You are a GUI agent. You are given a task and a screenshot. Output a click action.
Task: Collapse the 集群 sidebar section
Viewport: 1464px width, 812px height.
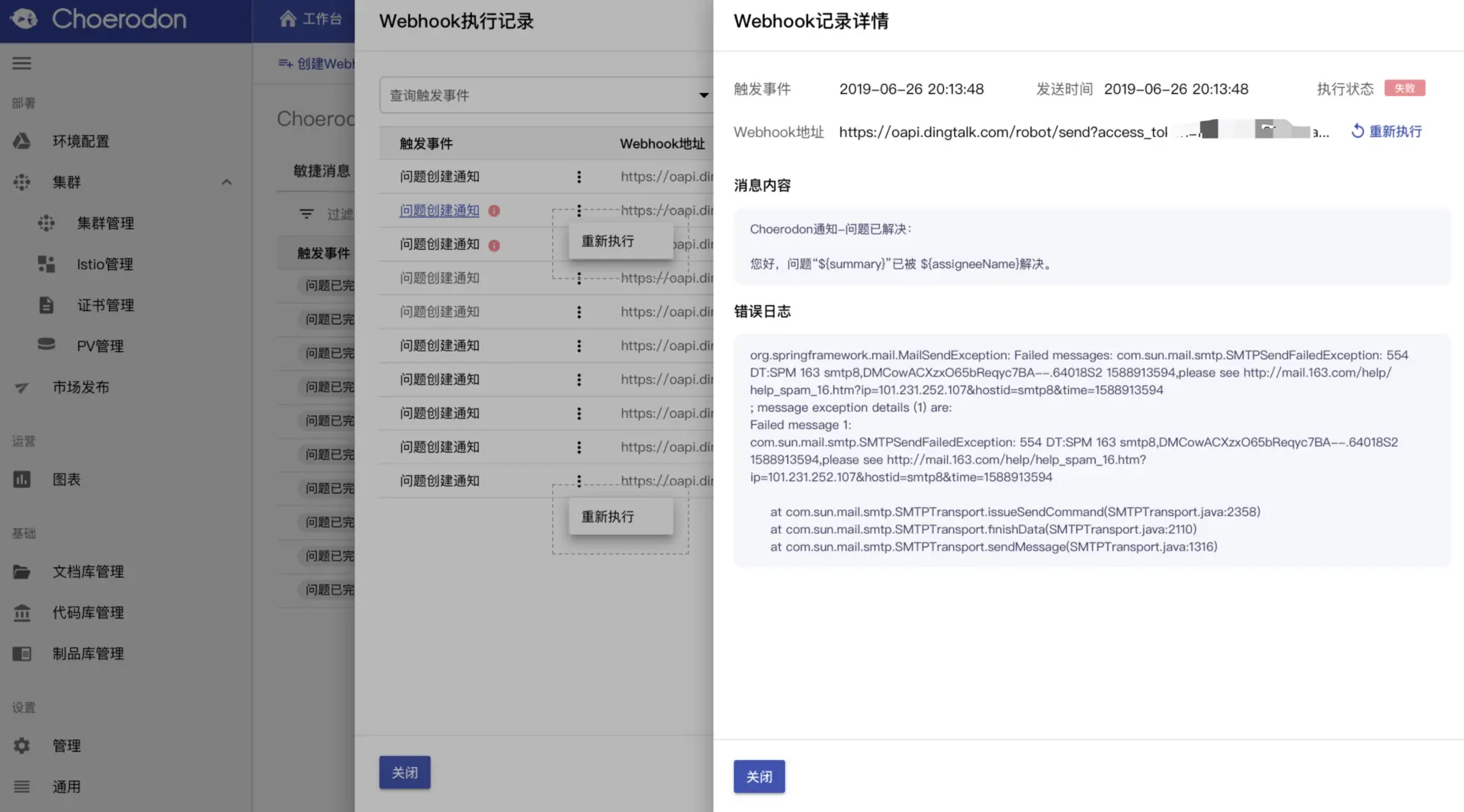(226, 181)
